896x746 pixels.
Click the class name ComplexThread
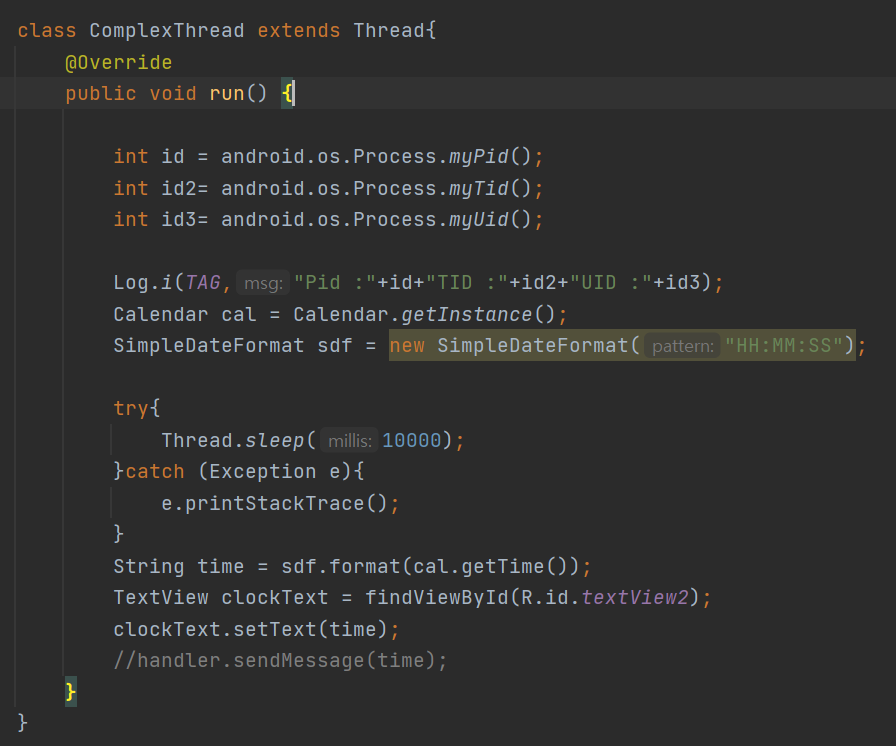pos(167,30)
